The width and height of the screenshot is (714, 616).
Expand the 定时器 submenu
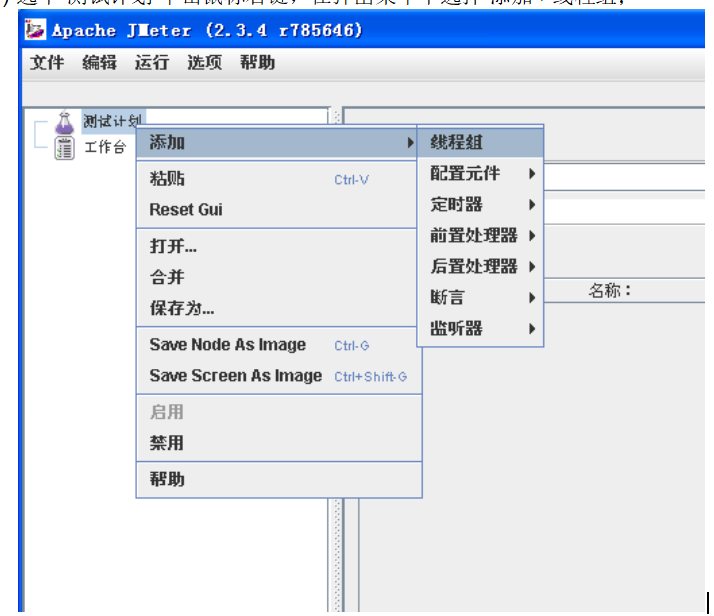tap(480, 204)
